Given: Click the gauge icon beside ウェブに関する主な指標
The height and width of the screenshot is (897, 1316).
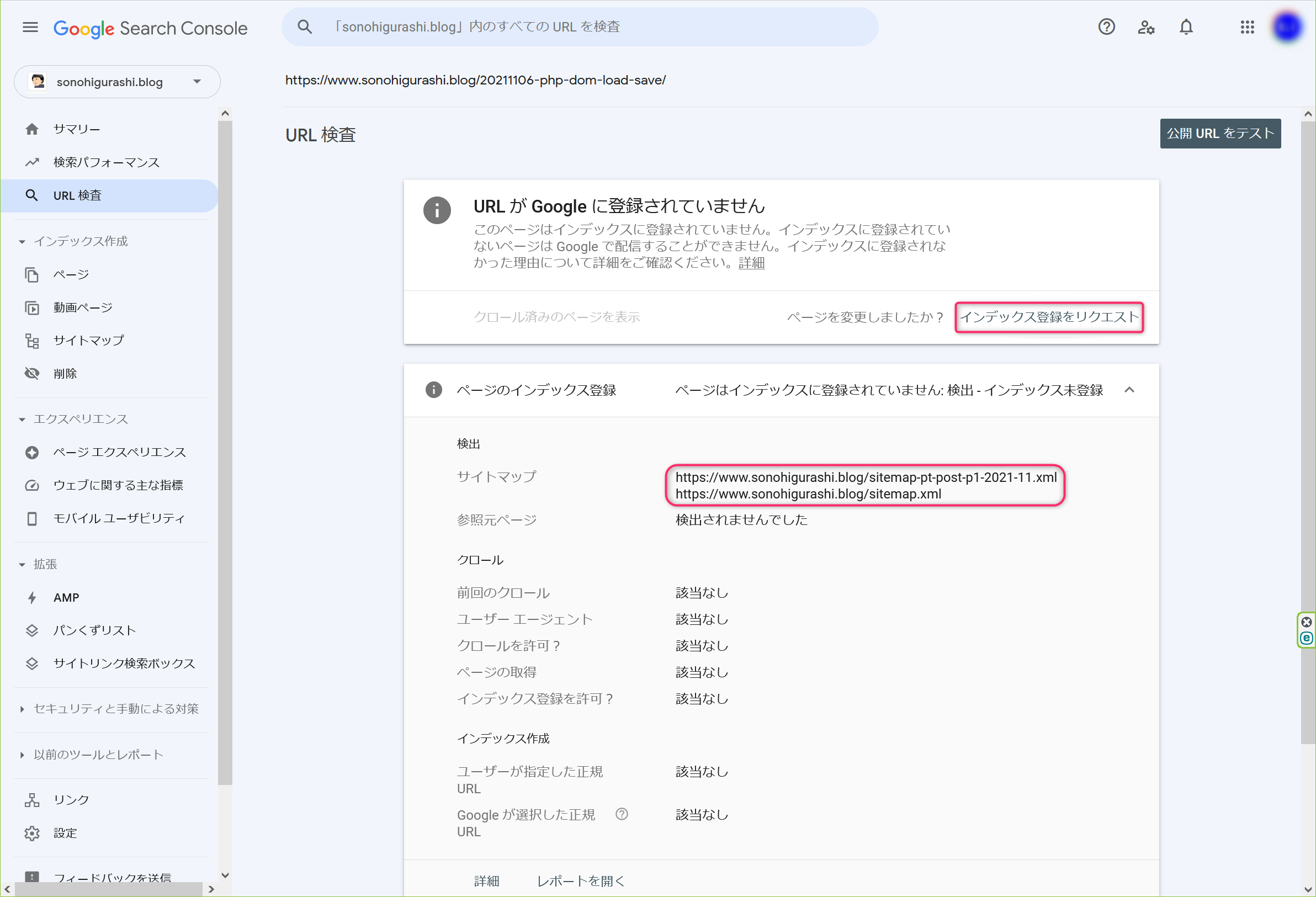Looking at the screenshot, I should coord(31,485).
